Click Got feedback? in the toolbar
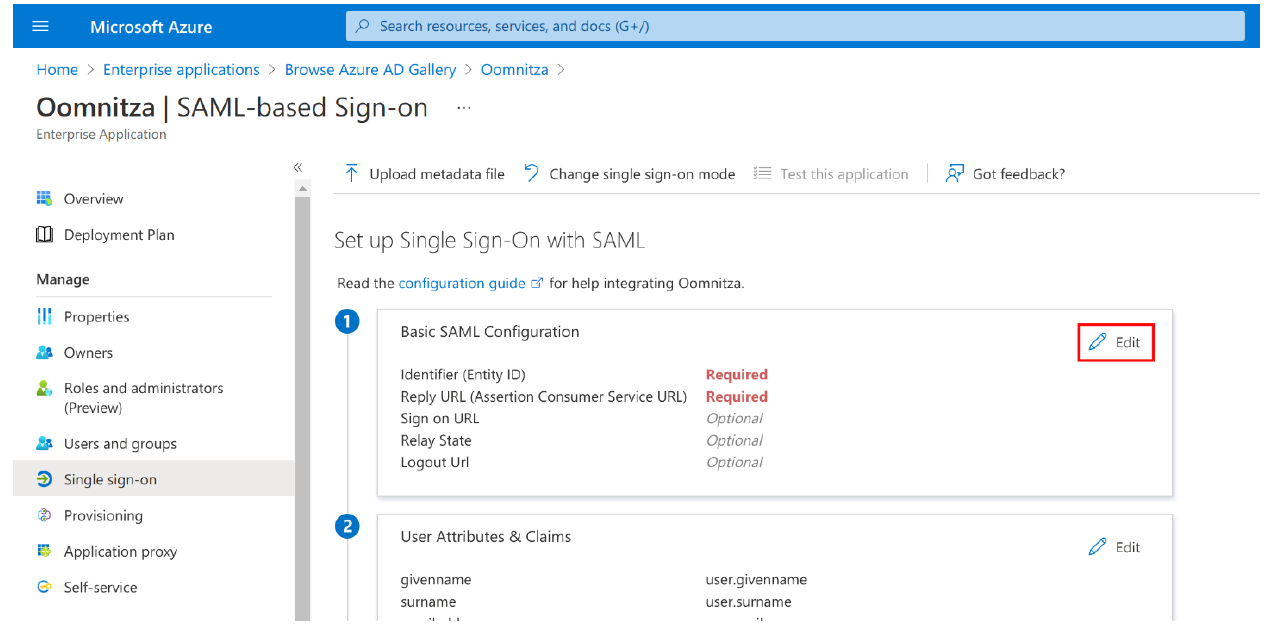 (x=1006, y=174)
